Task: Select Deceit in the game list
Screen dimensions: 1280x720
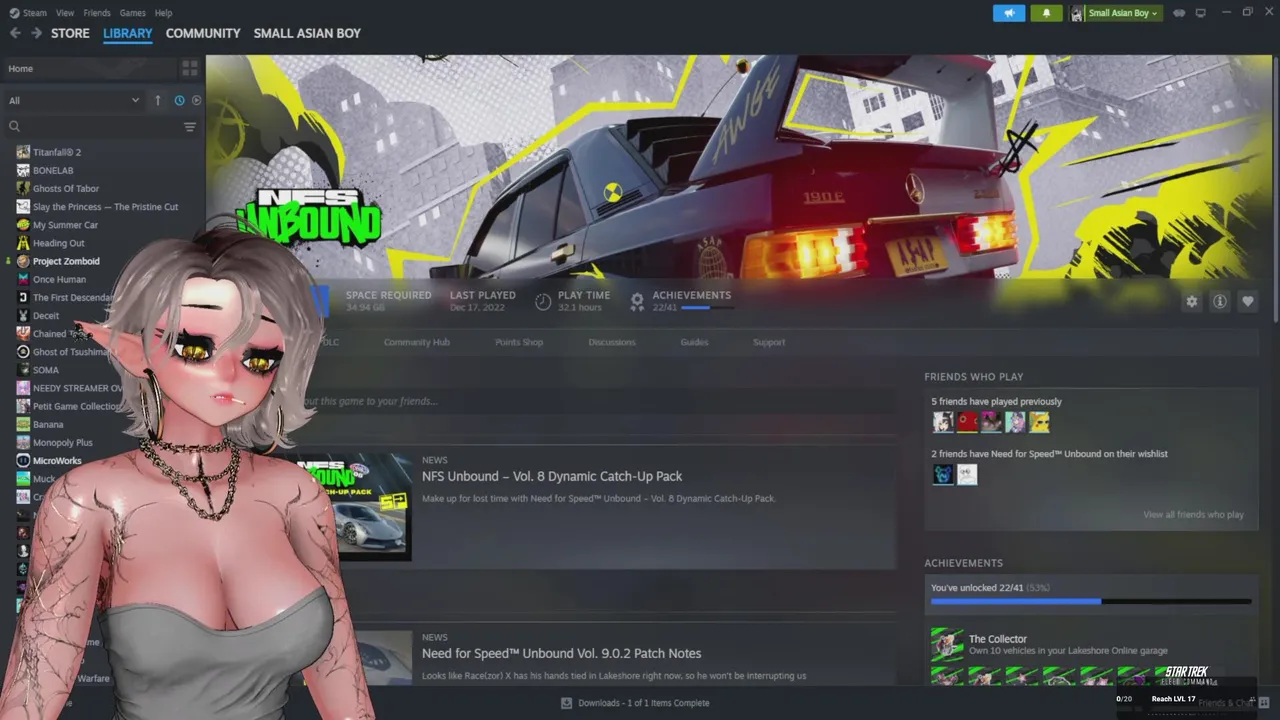Action: (46, 315)
